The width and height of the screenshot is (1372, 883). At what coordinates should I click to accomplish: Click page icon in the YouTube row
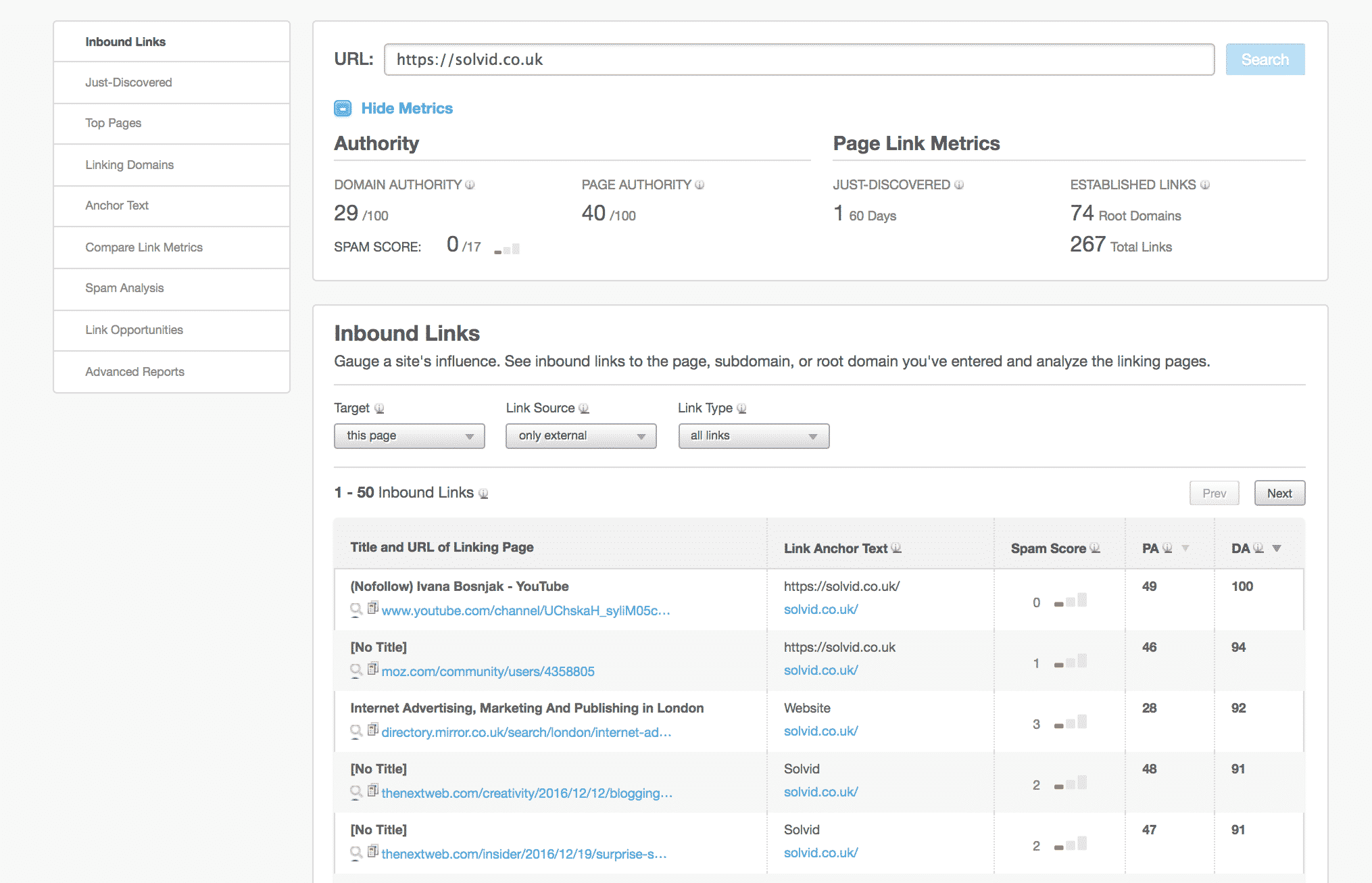[372, 608]
